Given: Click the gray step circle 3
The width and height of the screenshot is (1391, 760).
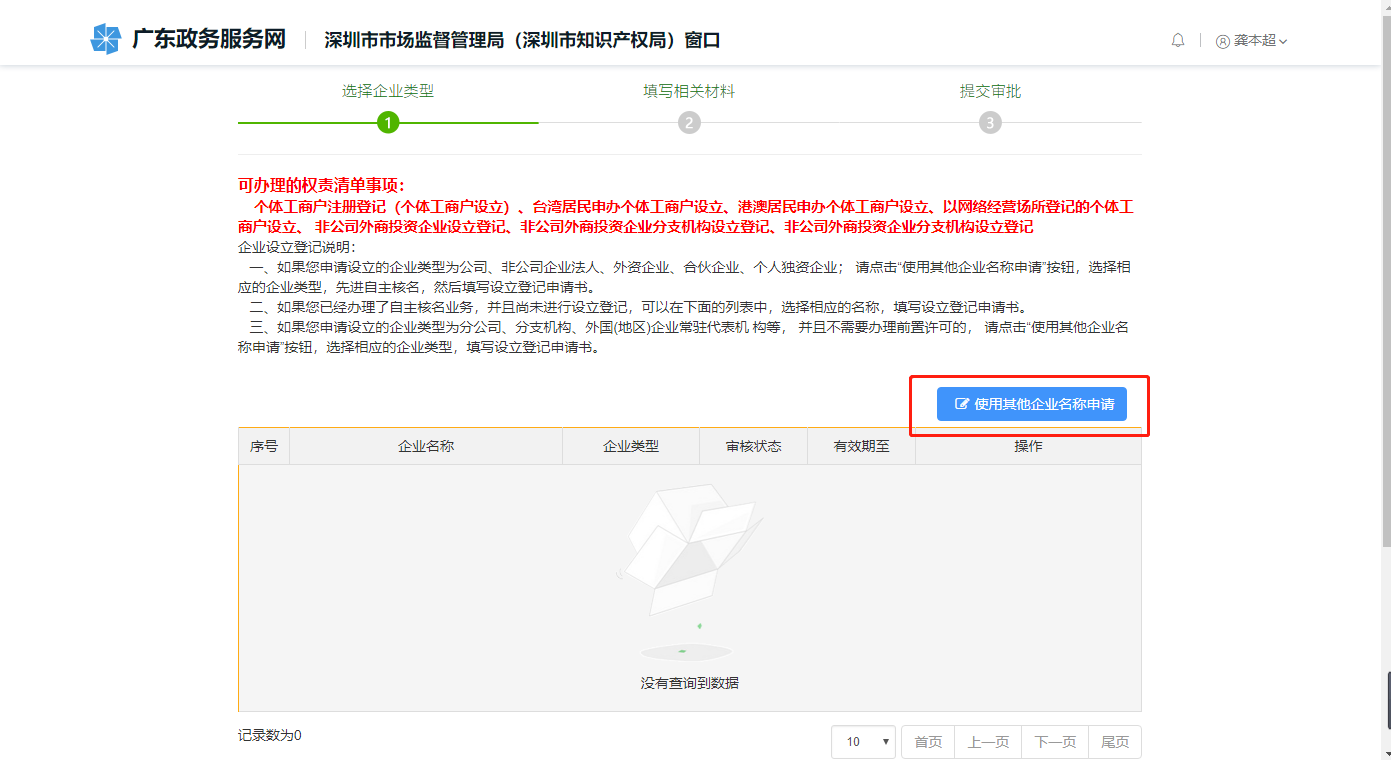Looking at the screenshot, I should pos(990,123).
